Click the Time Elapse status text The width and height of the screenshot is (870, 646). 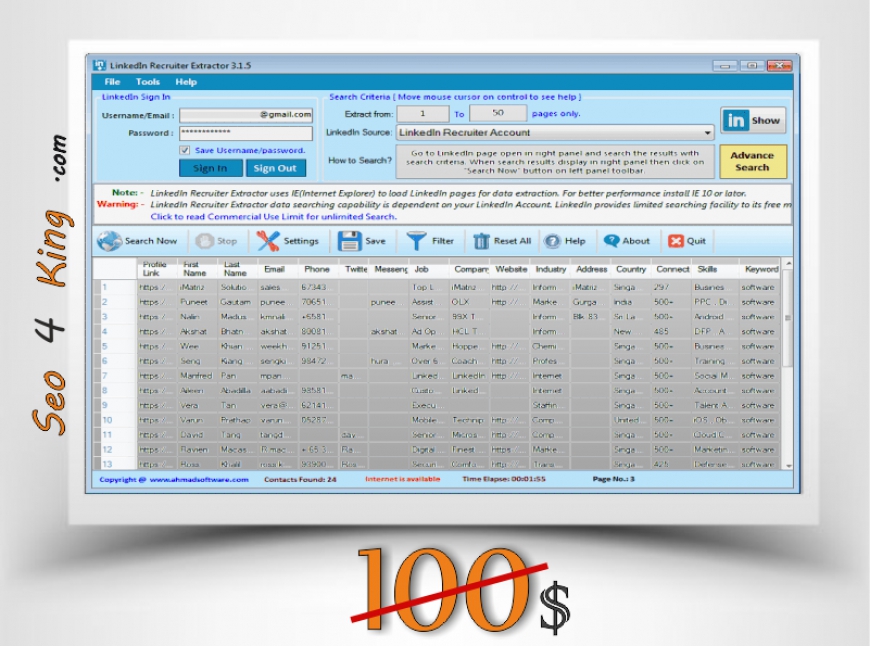click(x=504, y=479)
